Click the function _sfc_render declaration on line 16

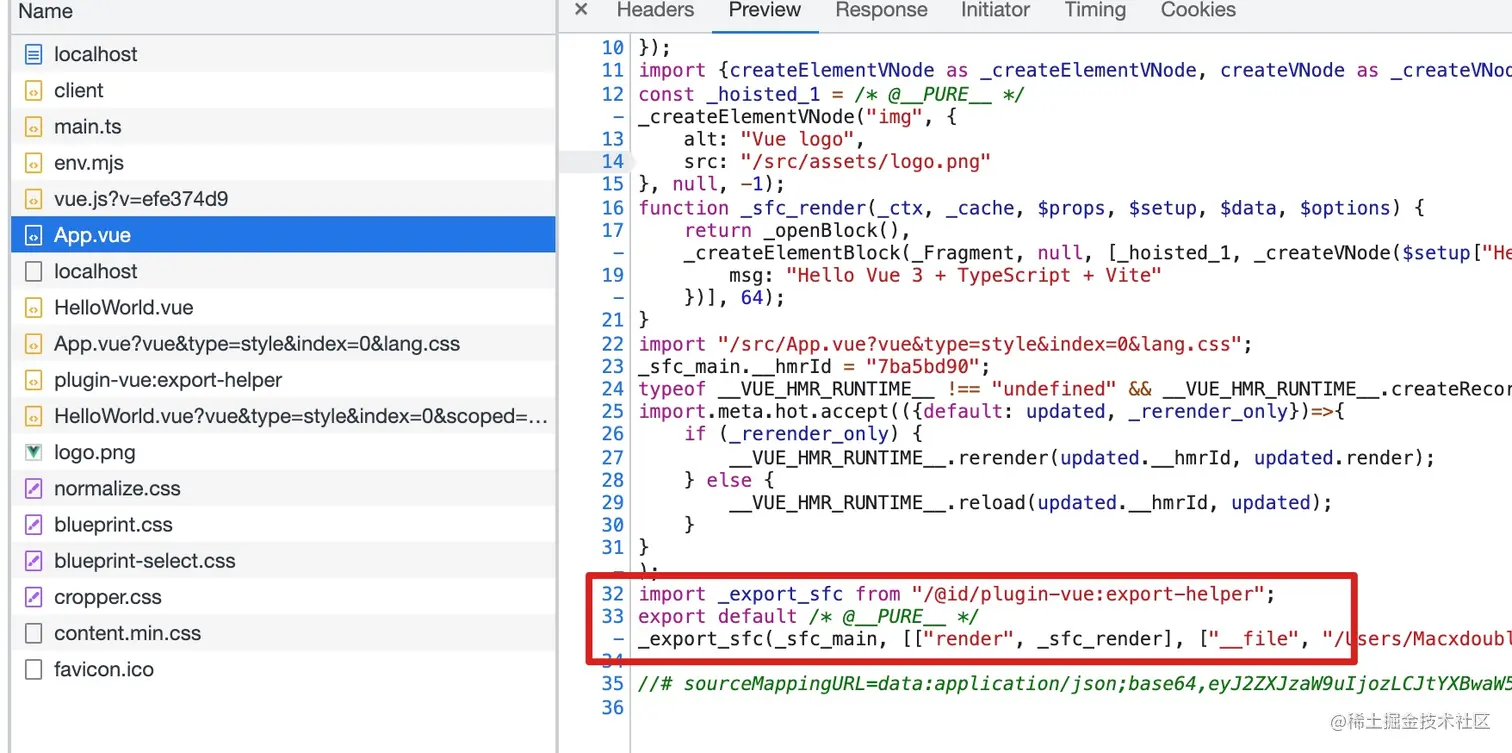click(x=1031, y=208)
